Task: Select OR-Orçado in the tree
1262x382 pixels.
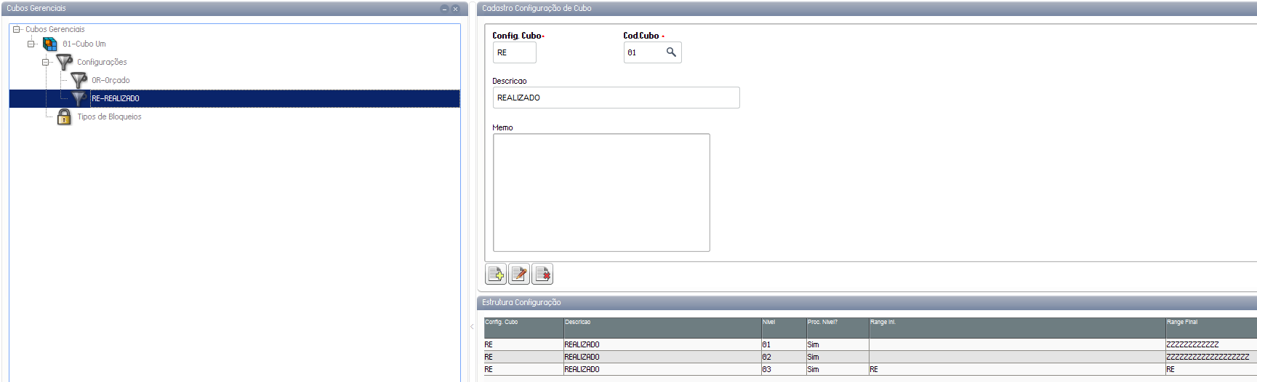Action: coord(111,80)
